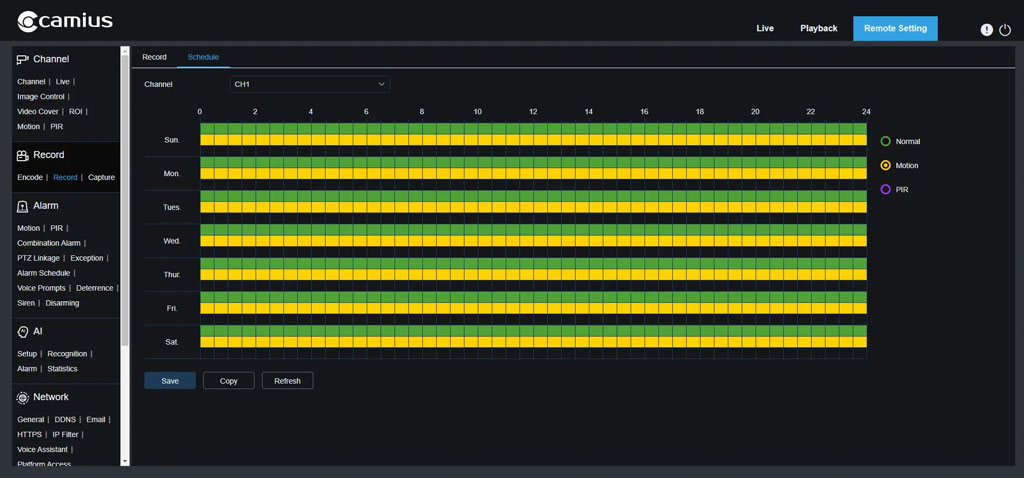Click the alert exclamation icon in header
This screenshot has width=1024, height=478.
pyautogui.click(x=987, y=30)
